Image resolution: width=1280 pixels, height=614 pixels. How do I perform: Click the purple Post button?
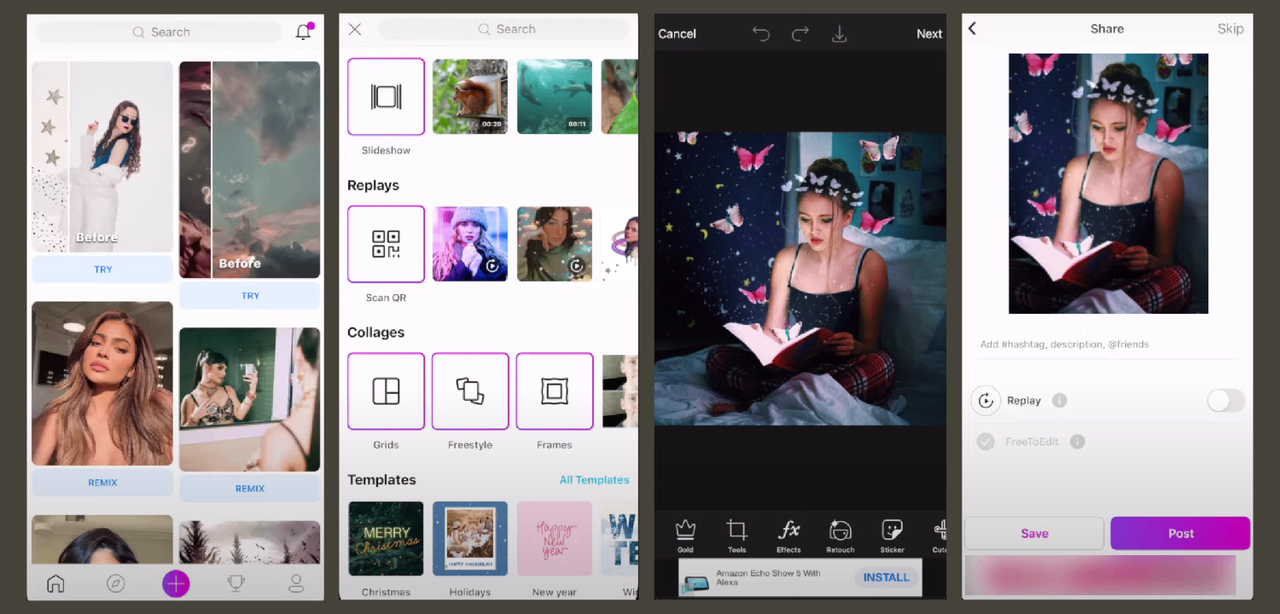1180,533
